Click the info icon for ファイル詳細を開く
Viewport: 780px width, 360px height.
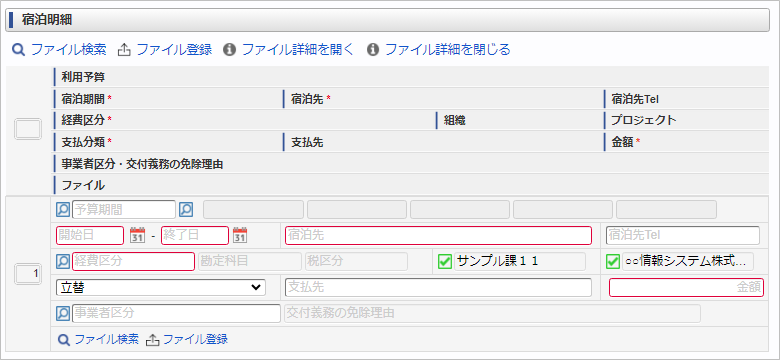[x=229, y=50]
